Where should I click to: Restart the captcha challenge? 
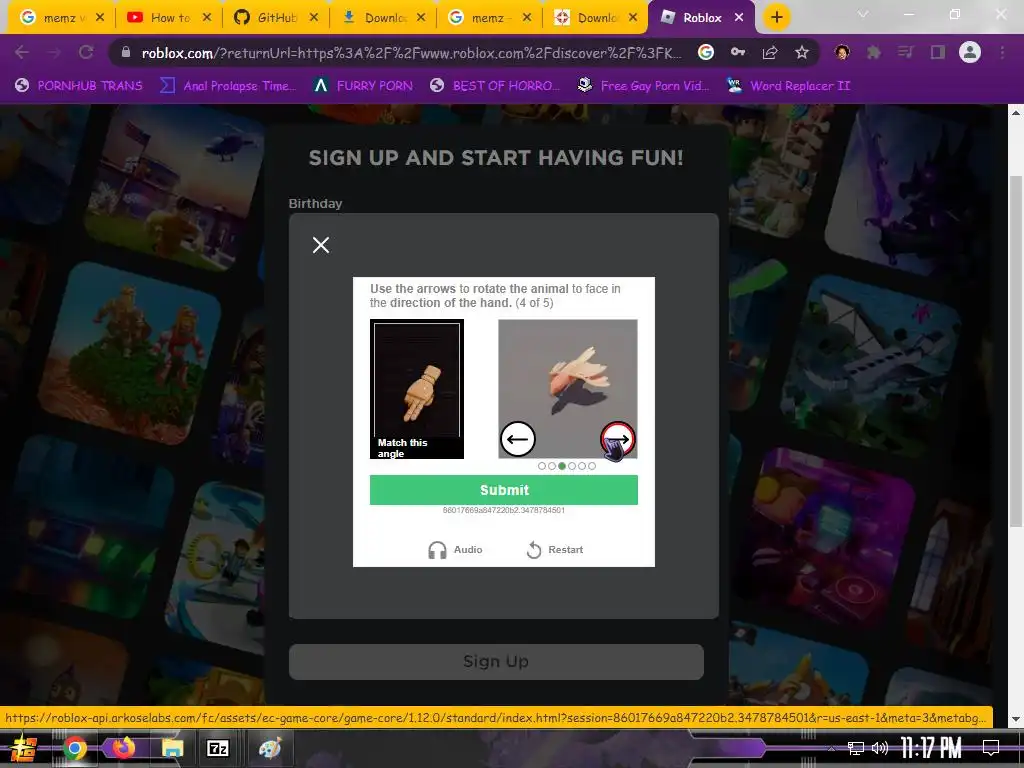click(554, 550)
